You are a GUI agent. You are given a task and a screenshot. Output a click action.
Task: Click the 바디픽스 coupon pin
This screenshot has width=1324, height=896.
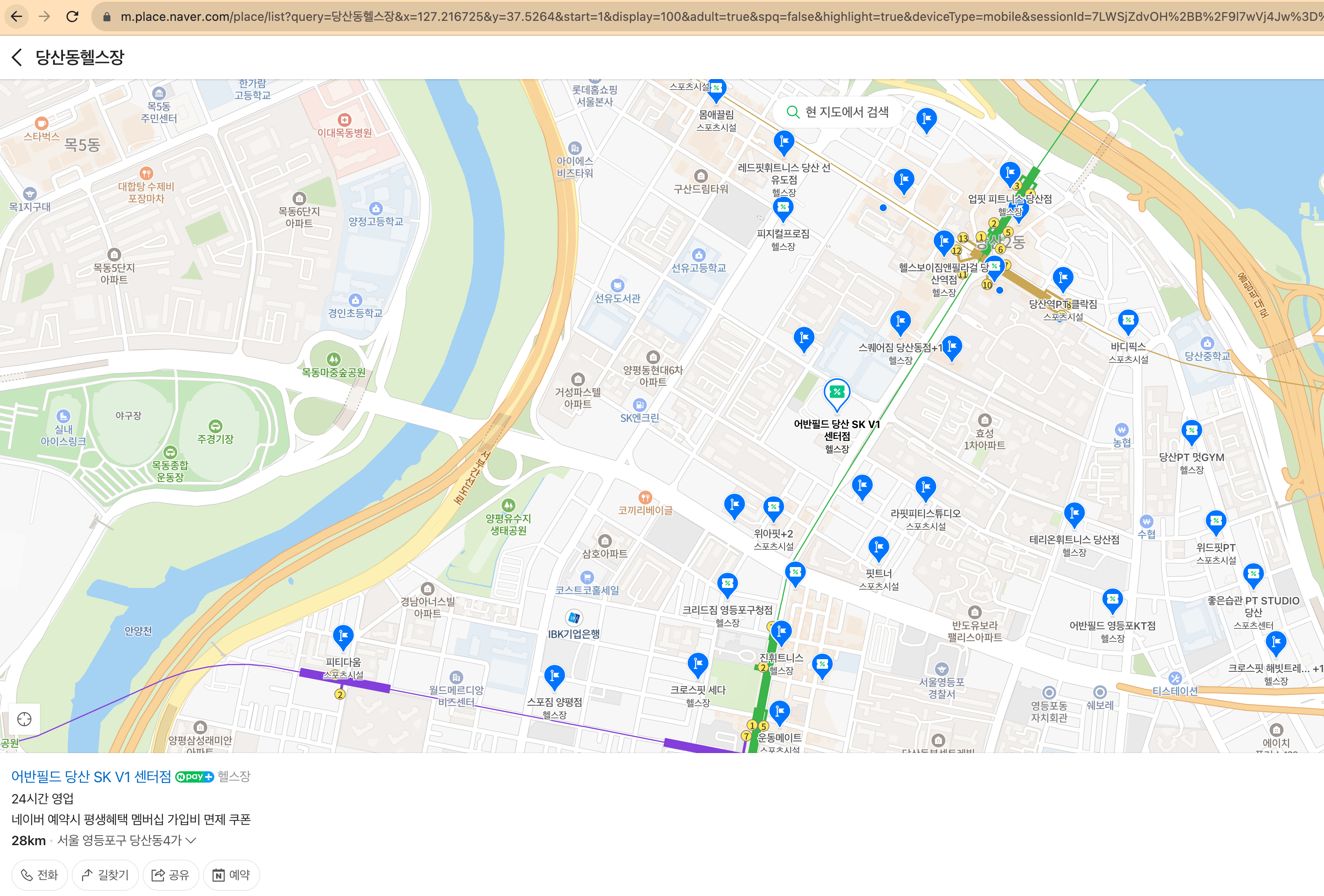(1128, 322)
